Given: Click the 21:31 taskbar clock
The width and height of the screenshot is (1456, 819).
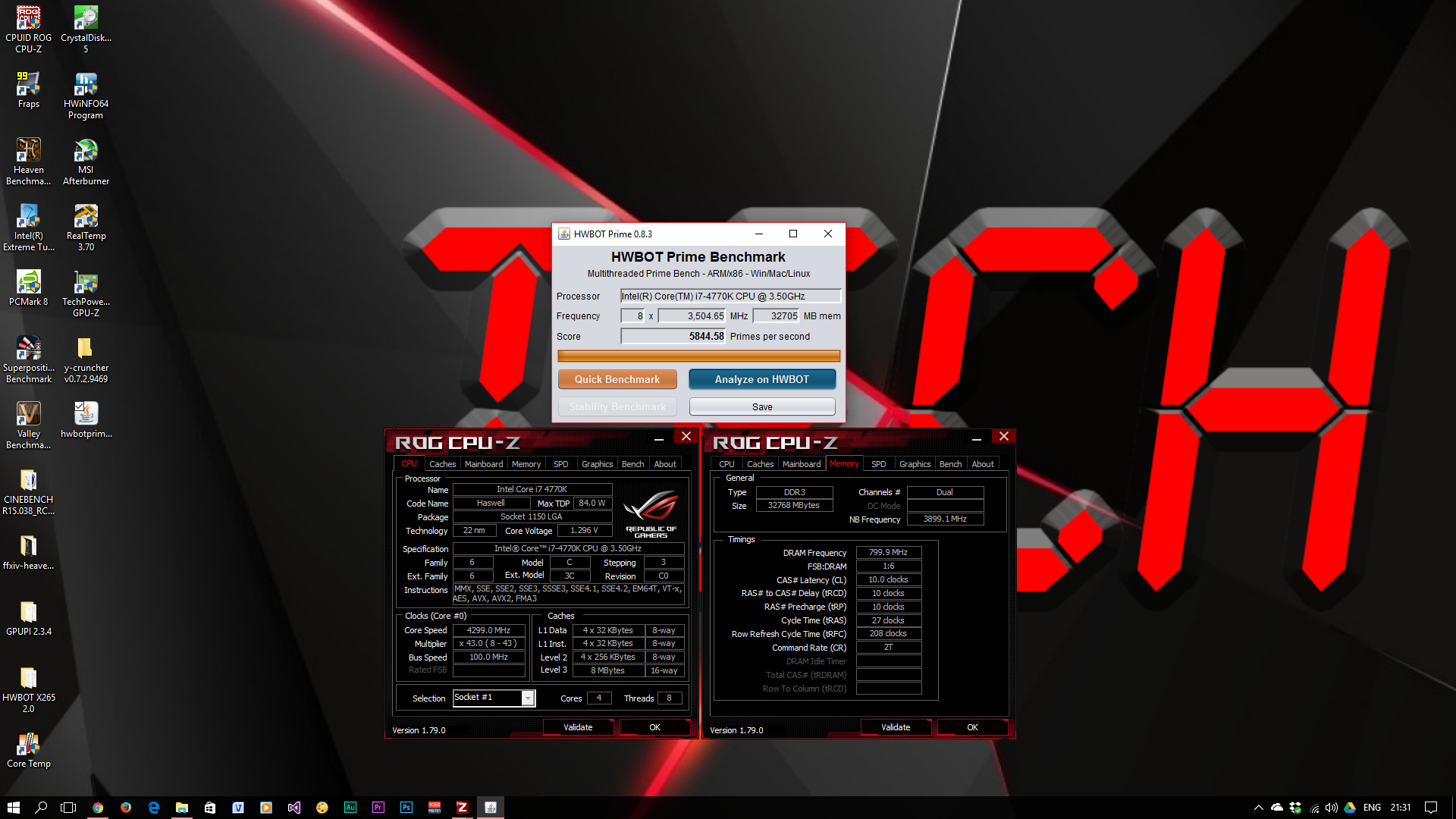Looking at the screenshot, I should coord(1401,808).
